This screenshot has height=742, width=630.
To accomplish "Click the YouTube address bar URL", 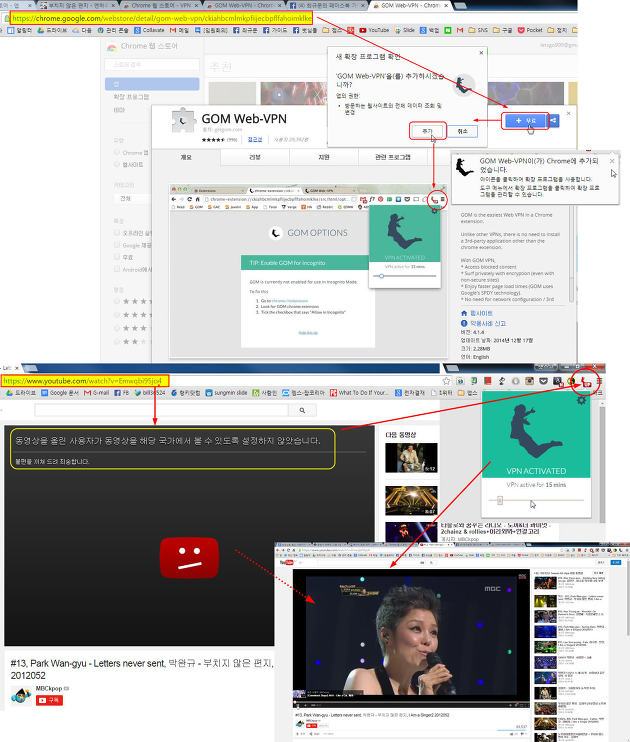I will coord(82,381).
